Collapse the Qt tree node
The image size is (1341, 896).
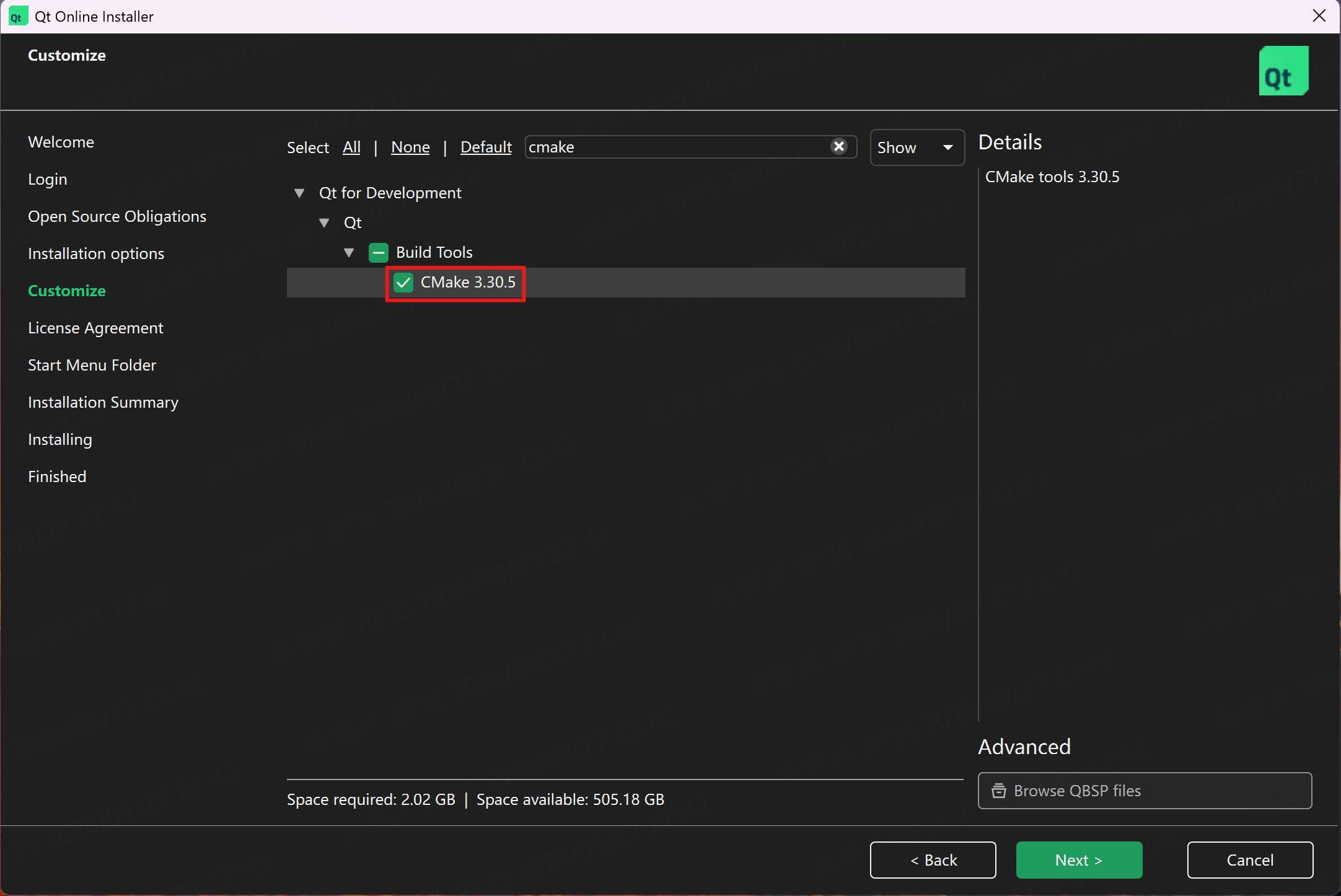click(324, 223)
